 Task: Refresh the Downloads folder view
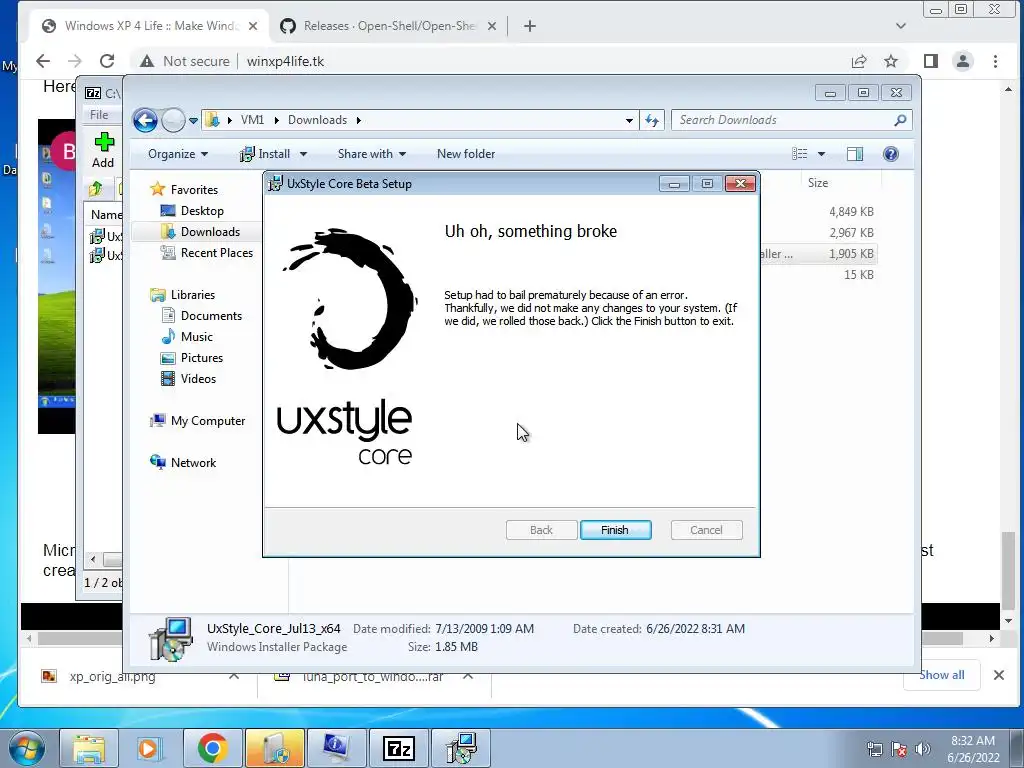click(x=652, y=120)
